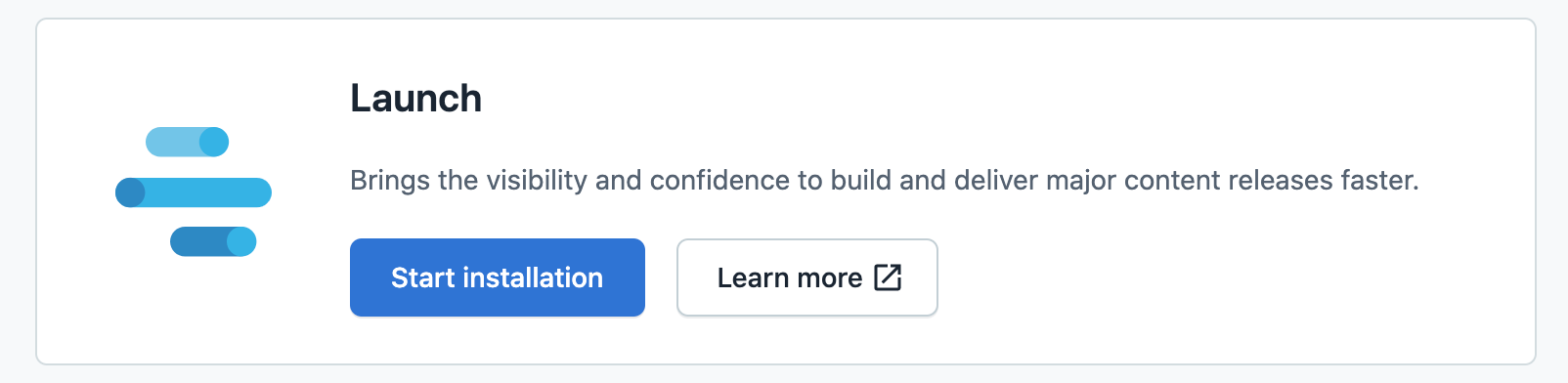Click the external link icon in Learn more

pos(888,277)
